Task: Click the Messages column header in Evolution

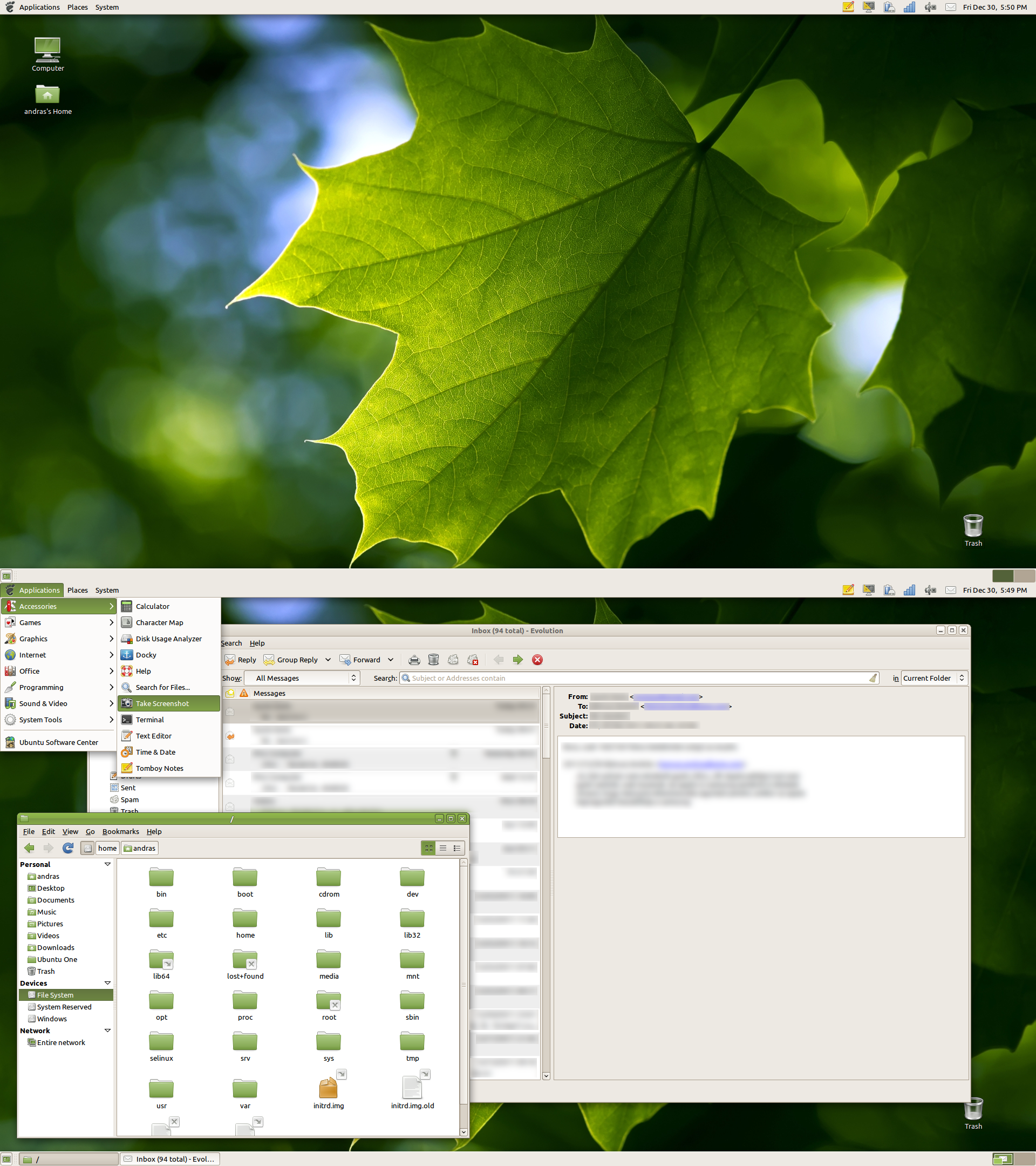Action: (x=269, y=693)
